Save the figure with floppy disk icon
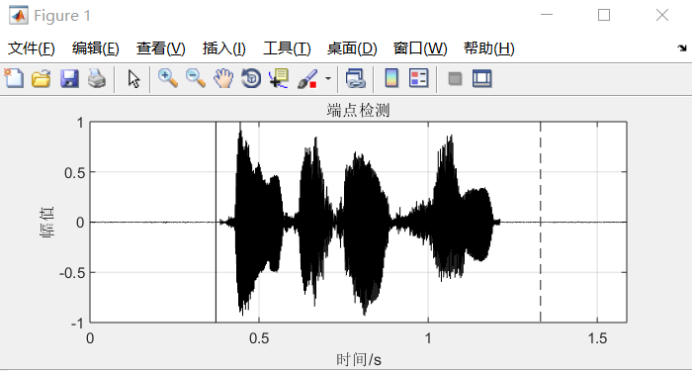The image size is (692, 371). pyautogui.click(x=69, y=79)
